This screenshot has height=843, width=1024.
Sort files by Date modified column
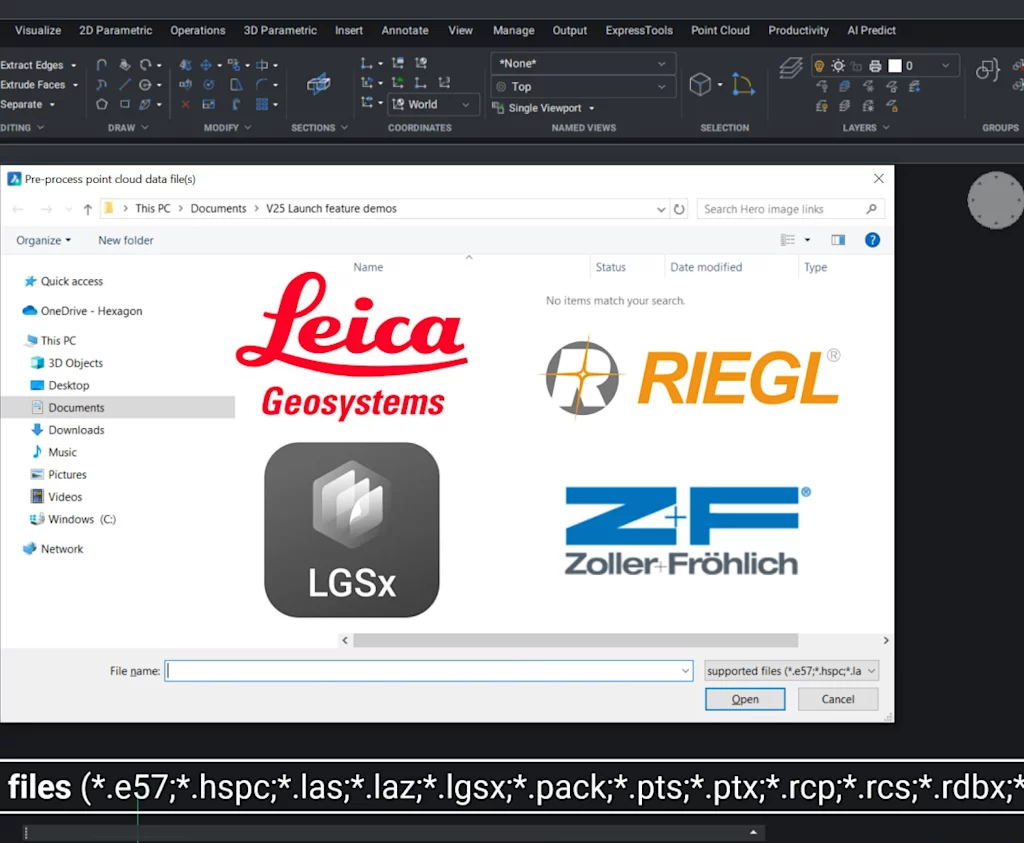click(706, 267)
